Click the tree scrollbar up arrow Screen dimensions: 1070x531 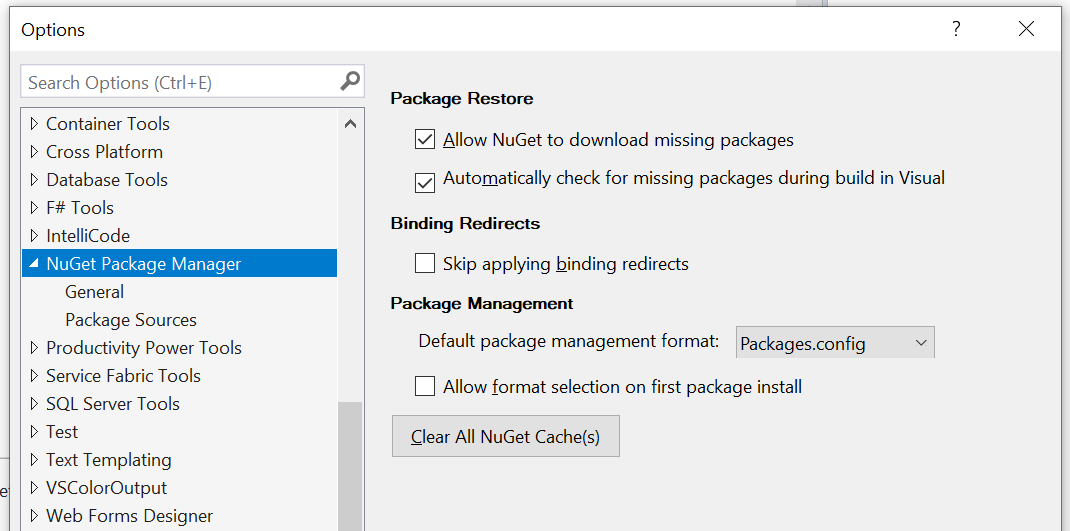pyautogui.click(x=350, y=124)
